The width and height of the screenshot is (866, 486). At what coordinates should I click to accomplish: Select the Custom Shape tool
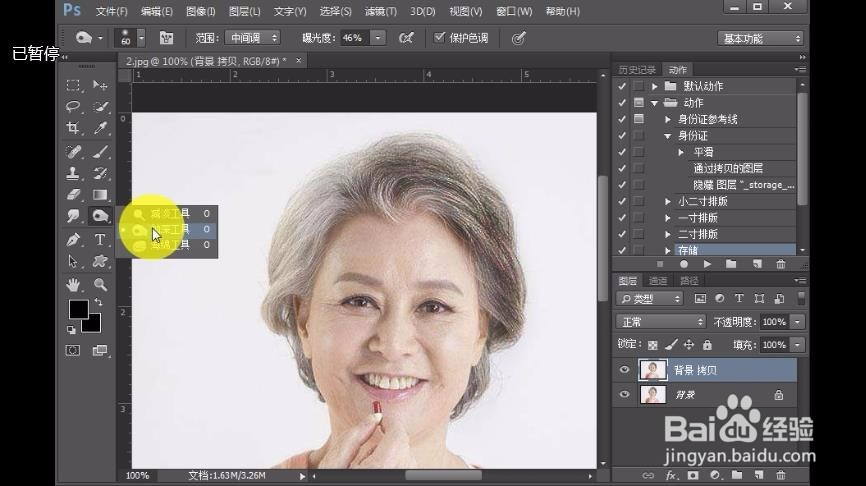tap(100, 261)
